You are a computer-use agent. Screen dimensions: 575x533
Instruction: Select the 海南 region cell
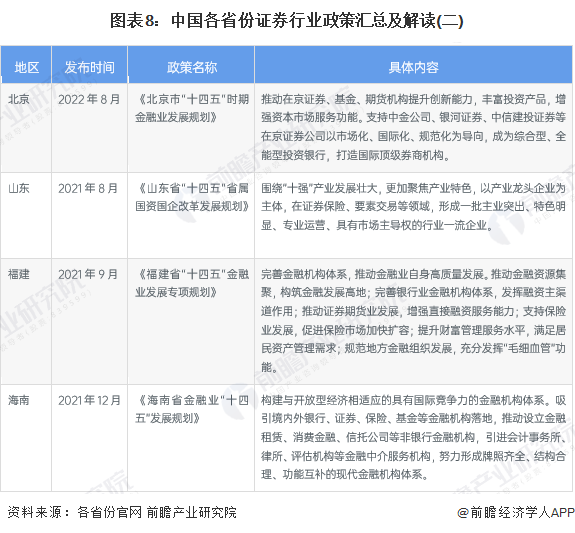(x=19, y=400)
